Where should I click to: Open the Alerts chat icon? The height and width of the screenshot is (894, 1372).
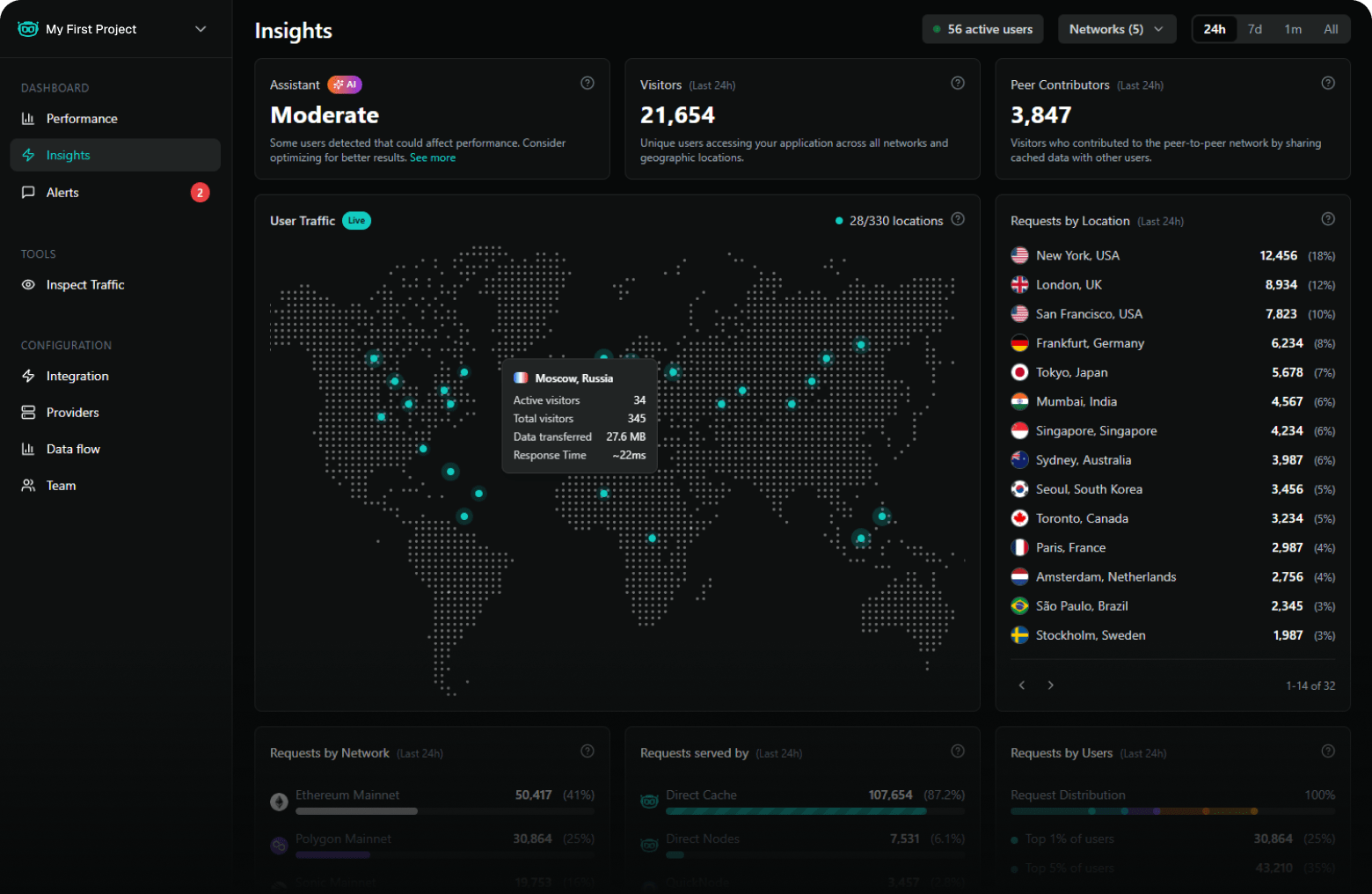click(x=29, y=192)
